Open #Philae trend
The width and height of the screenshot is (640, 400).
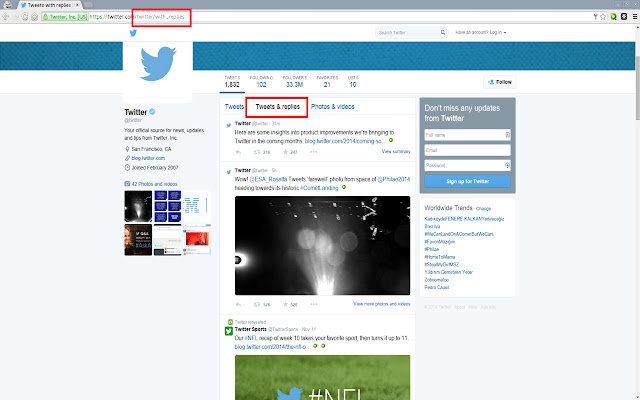431,249
